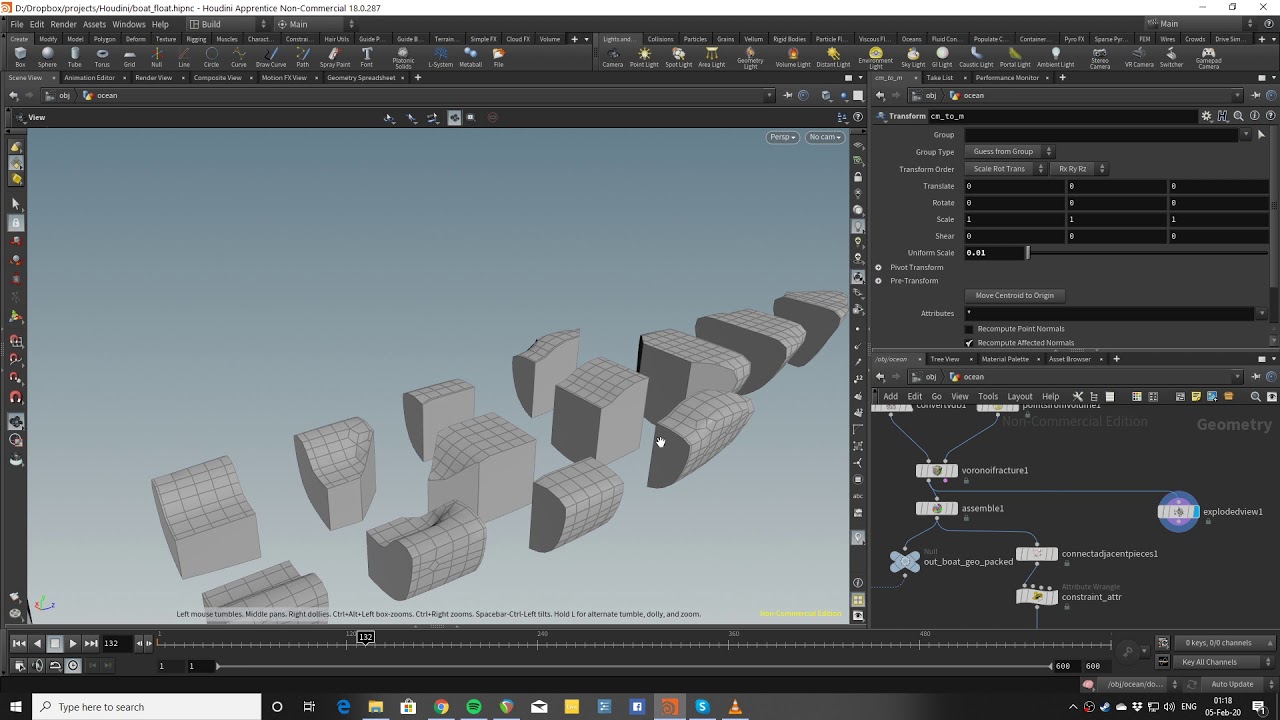Select the Sphere shelf tool
This screenshot has height=720, width=1280.
pyautogui.click(x=47, y=58)
